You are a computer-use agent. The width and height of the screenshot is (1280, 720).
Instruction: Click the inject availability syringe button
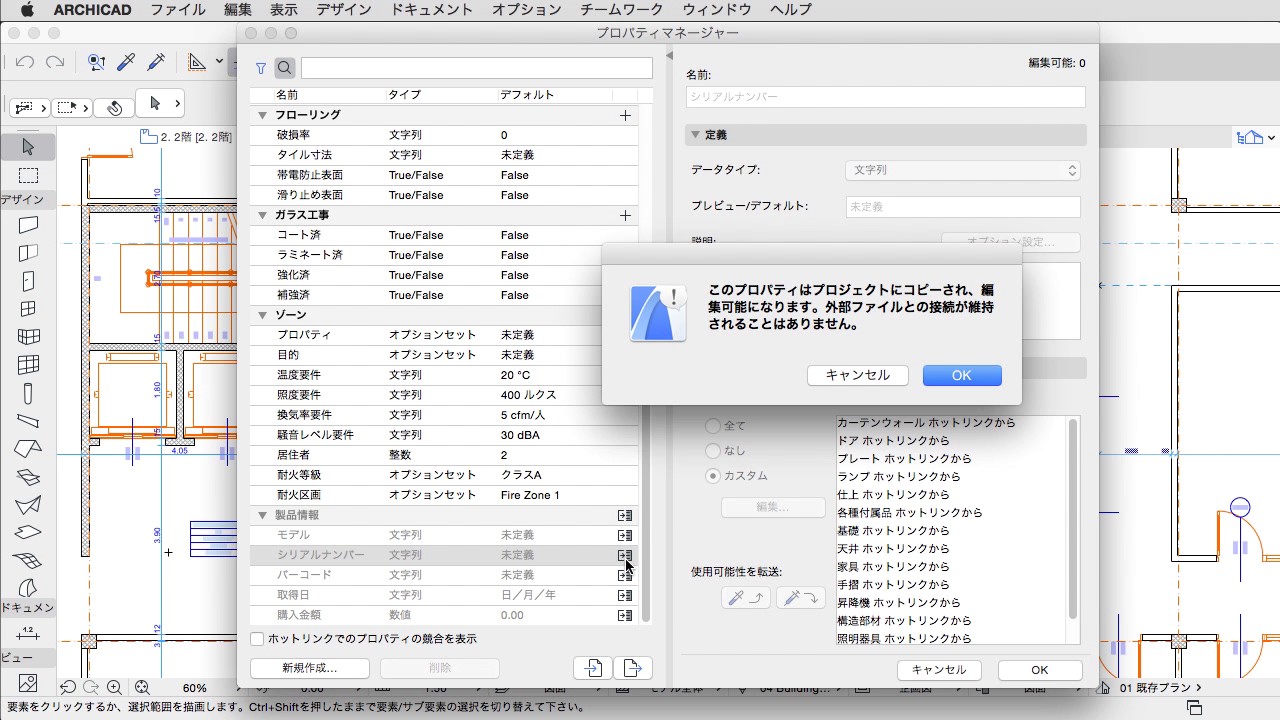pos(799,598)
